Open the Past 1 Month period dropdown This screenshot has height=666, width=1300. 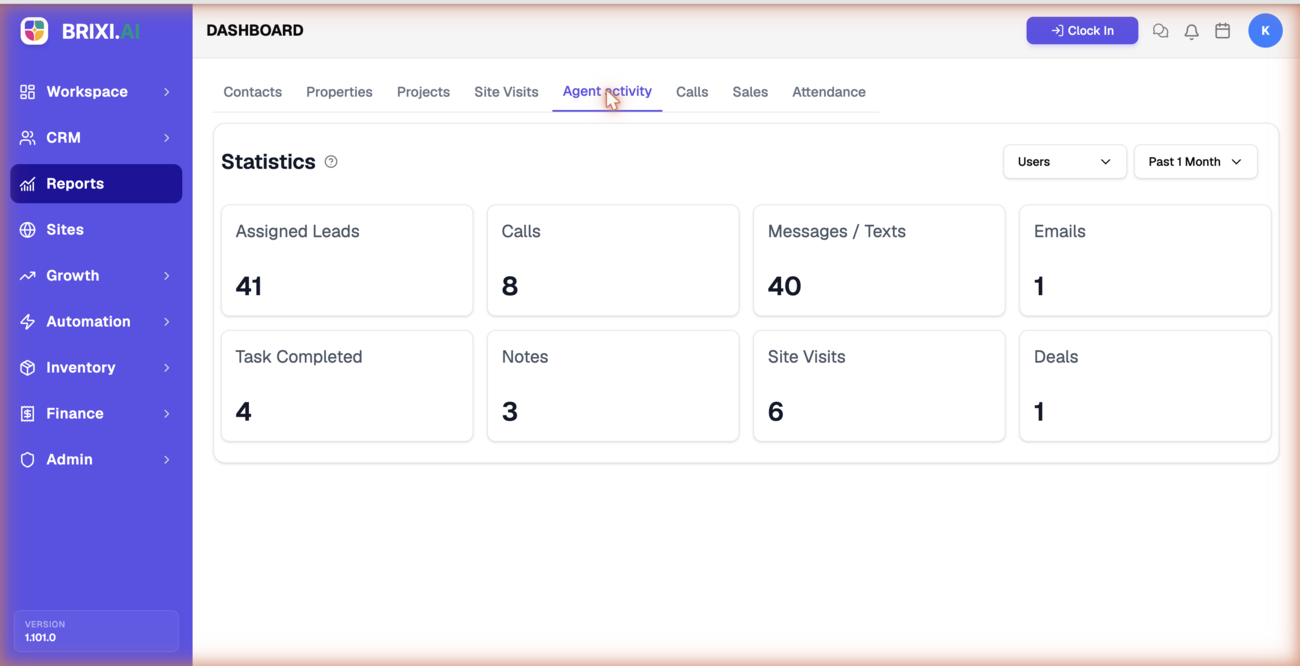[x=1195, y=162]
